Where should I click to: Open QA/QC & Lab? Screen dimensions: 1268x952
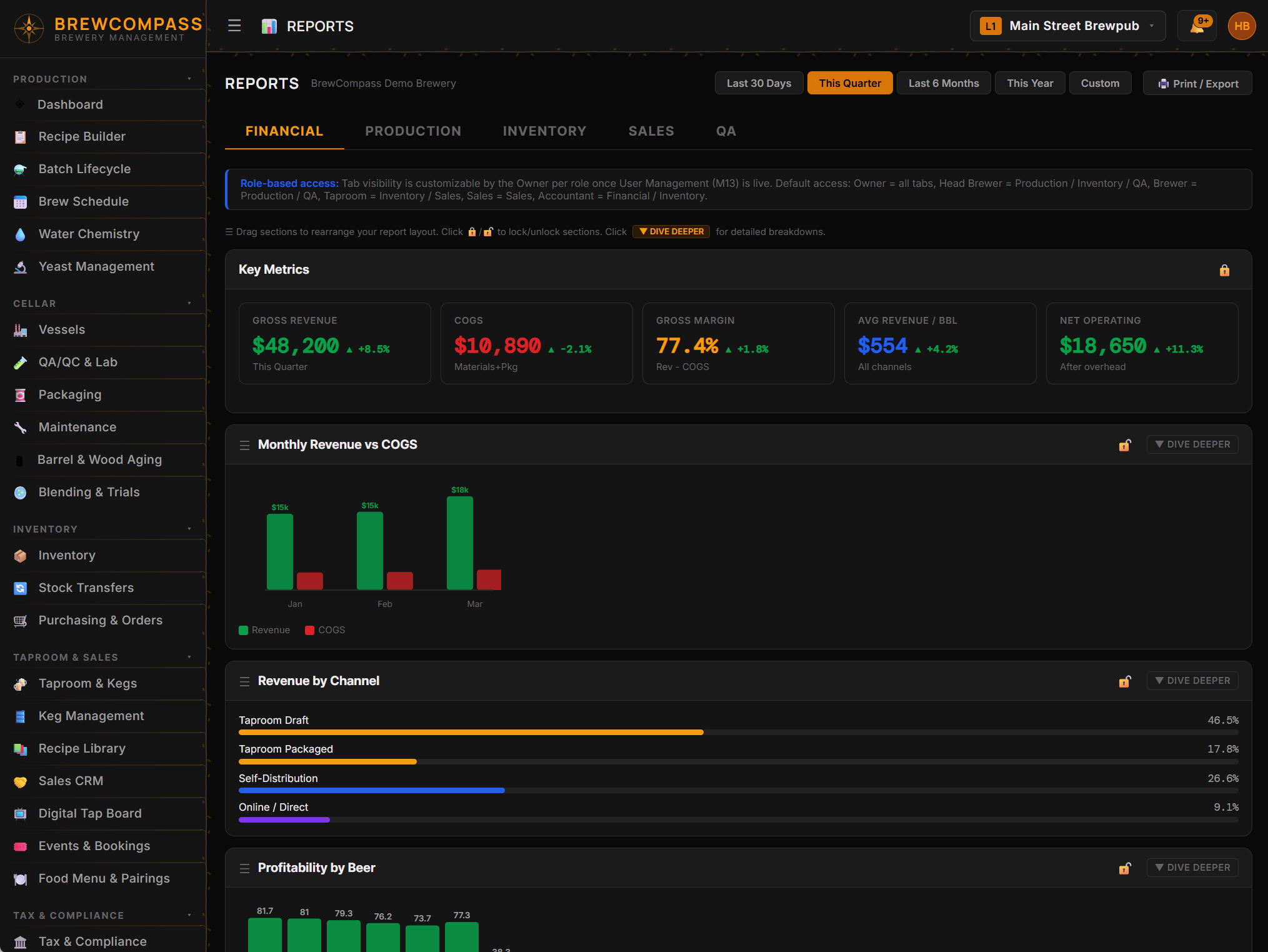(x=103, y=362)
